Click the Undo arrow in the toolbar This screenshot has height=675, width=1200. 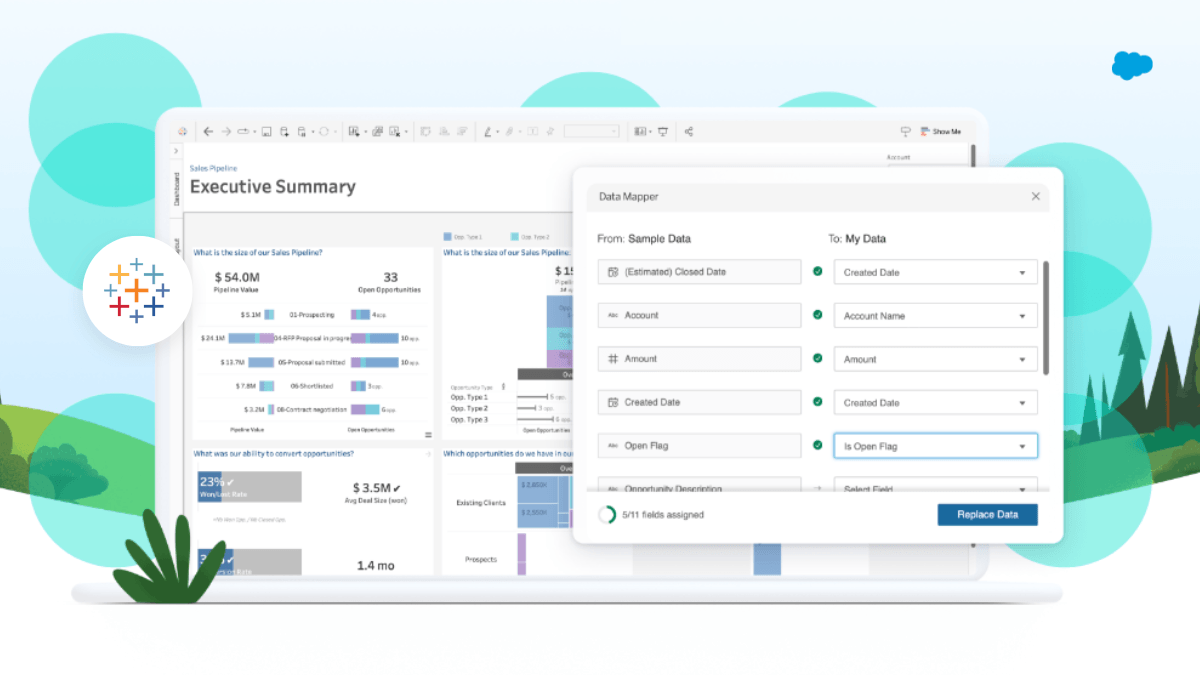[x=208, y=131]
